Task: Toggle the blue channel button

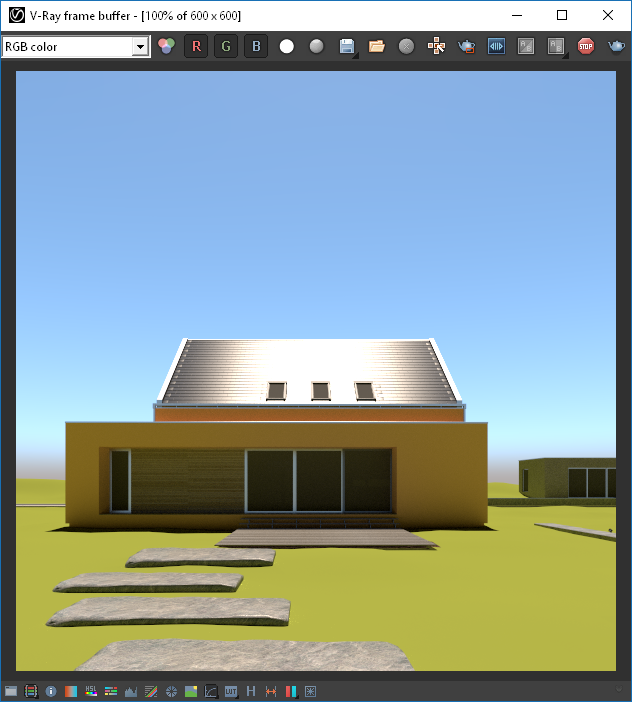Action: click(256, 46)
